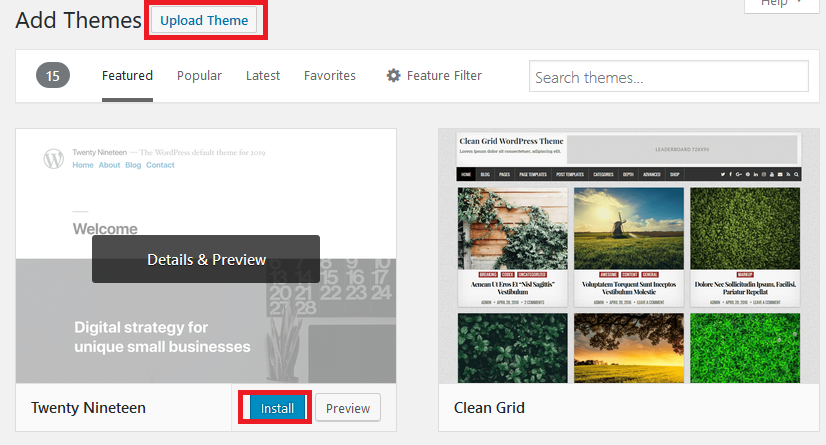Open the Favorites tab
Screen dimensions: 826x445
point(330,76)
